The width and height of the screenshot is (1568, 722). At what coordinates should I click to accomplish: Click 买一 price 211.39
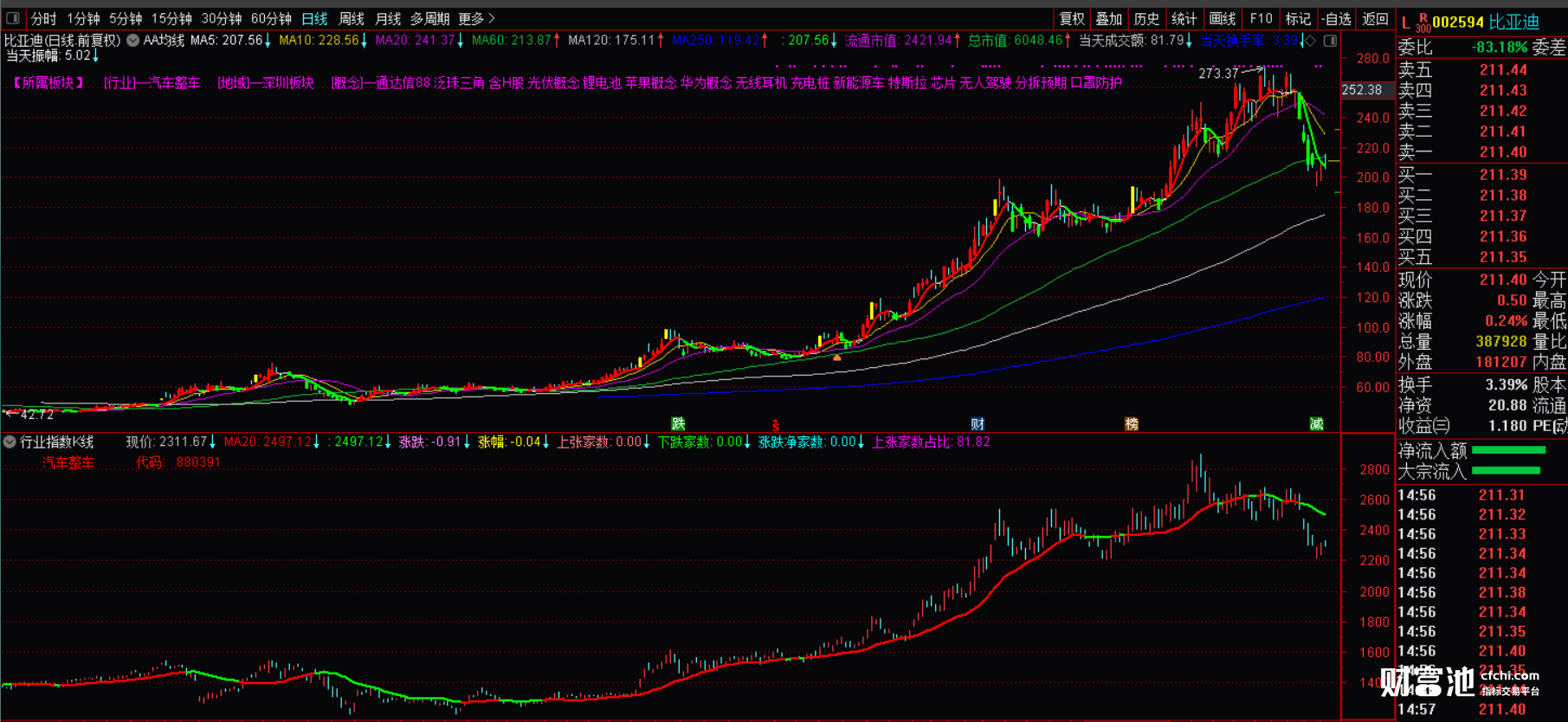[x=1503, y=175]
